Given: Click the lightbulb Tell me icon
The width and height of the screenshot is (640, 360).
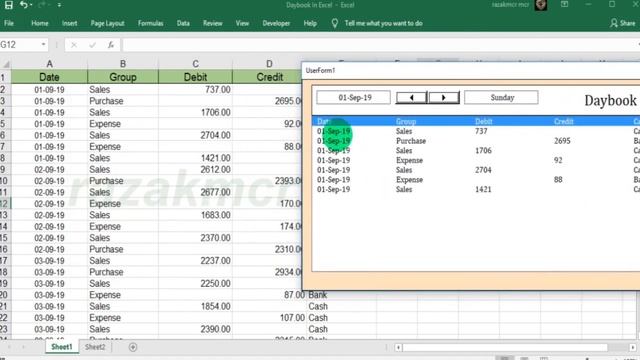Looking at the screenshot, I should tap(335, 23).
